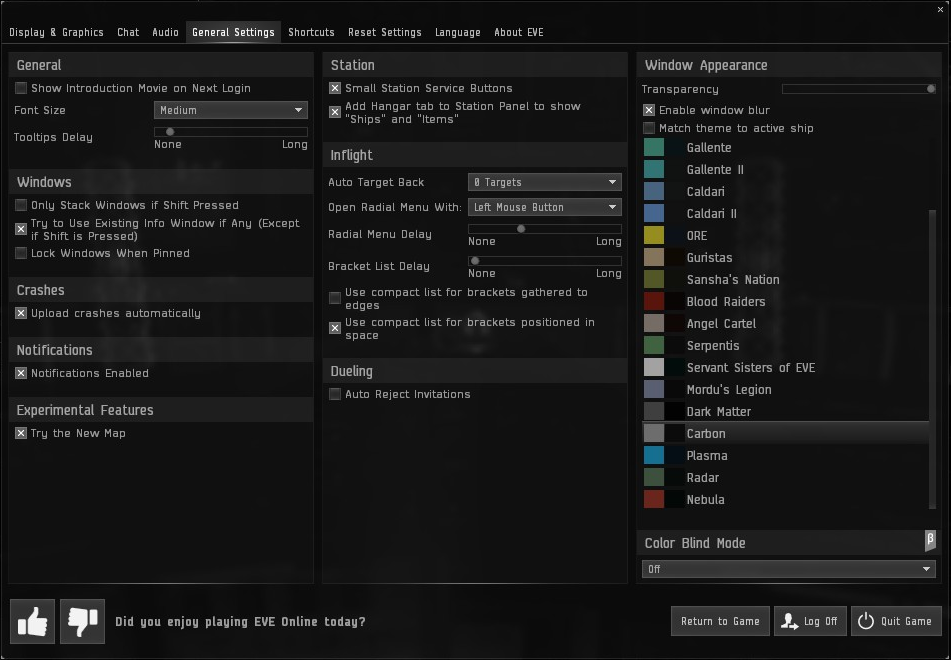Enable Show Introduction Movie on Next Login
The width and height of the screenshot is (951, 660).
coord(21,88)
